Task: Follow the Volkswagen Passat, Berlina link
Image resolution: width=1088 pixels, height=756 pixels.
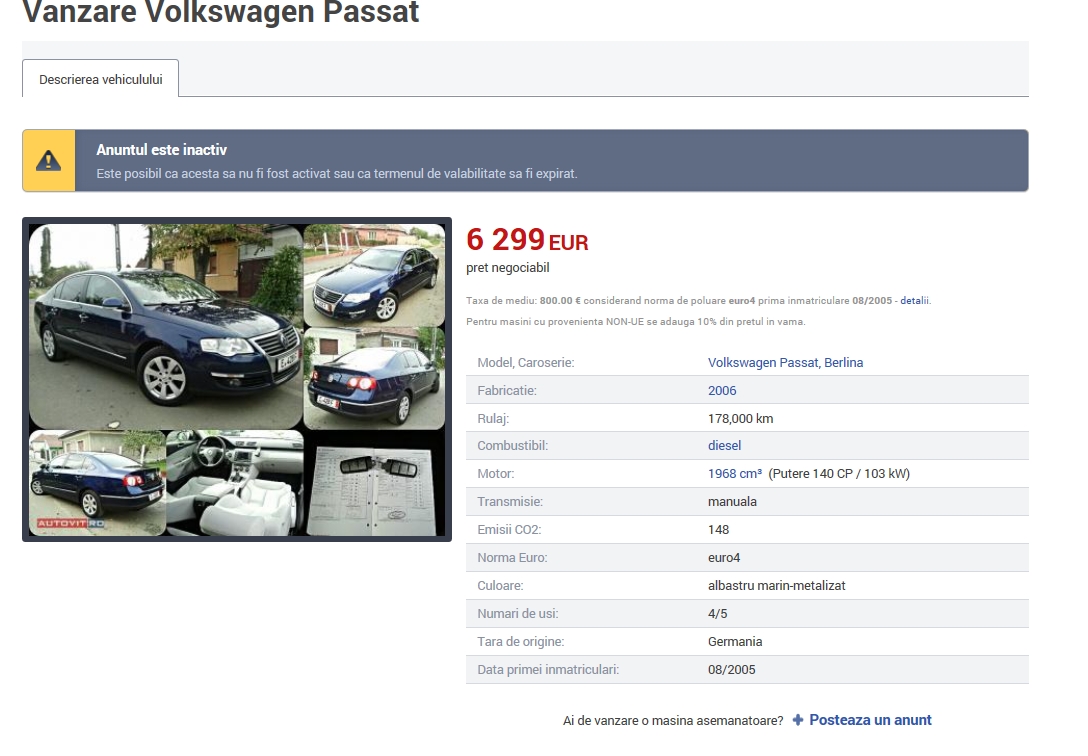Action: [x=785, y=362]
